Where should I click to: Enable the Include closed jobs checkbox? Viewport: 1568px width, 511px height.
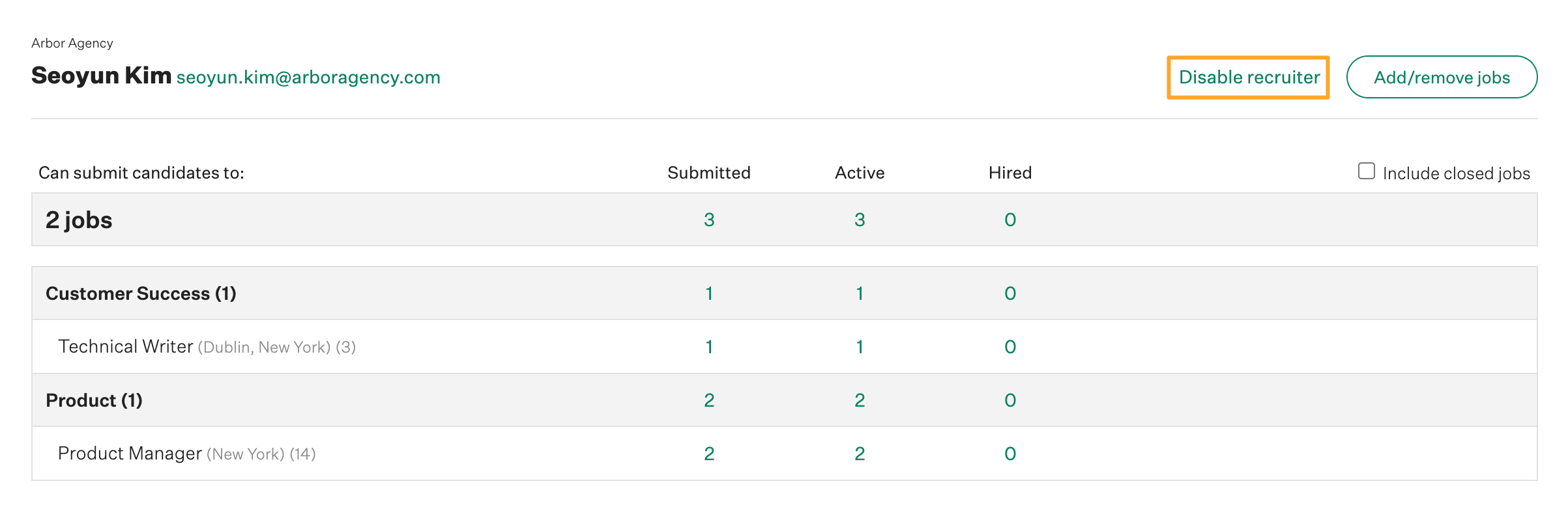click(1367, 171)
